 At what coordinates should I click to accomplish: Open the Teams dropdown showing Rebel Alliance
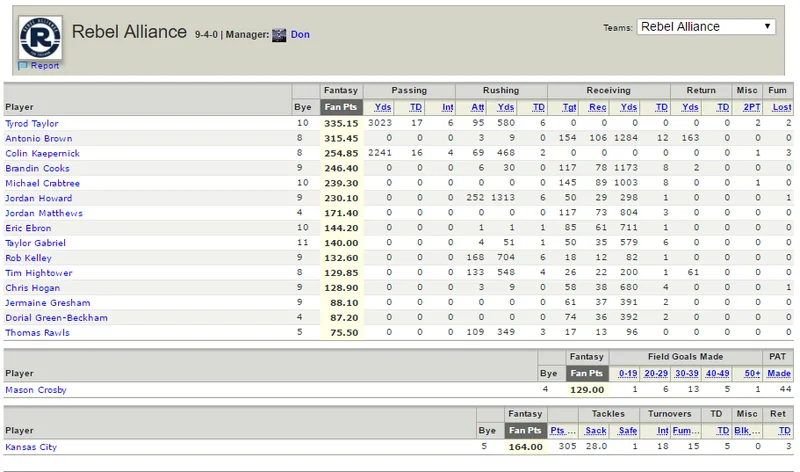tap(706, 27)
